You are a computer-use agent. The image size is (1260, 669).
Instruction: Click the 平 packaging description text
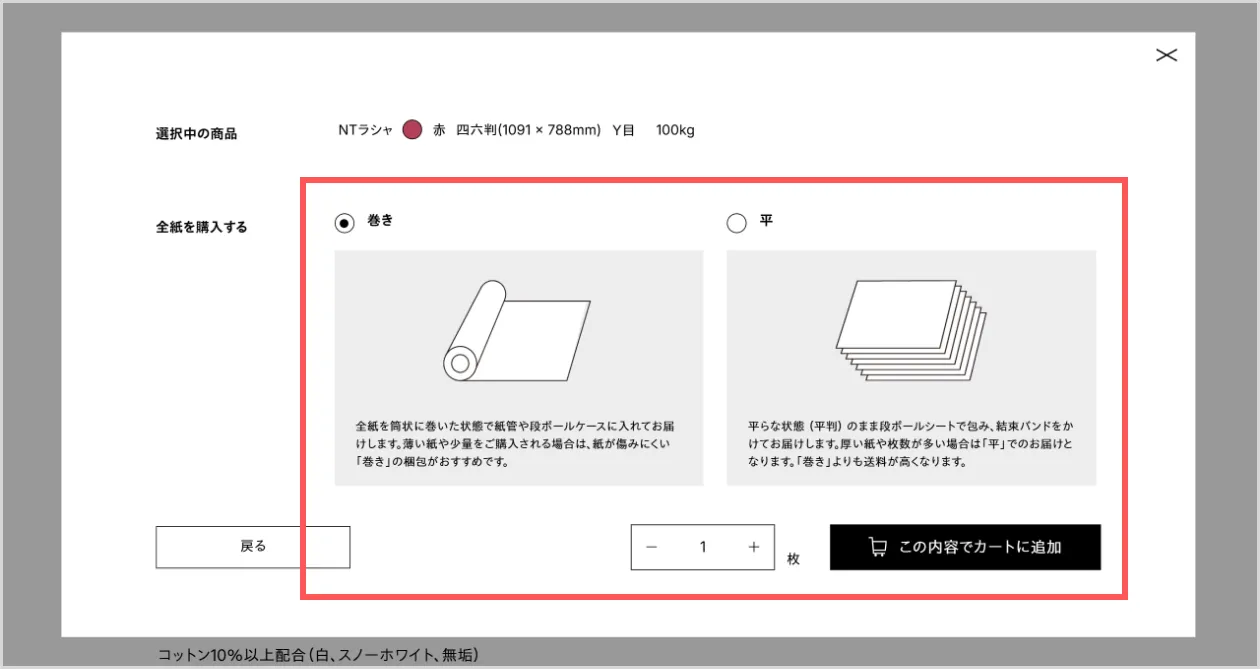pyautogui.click(x=910, y=445)
